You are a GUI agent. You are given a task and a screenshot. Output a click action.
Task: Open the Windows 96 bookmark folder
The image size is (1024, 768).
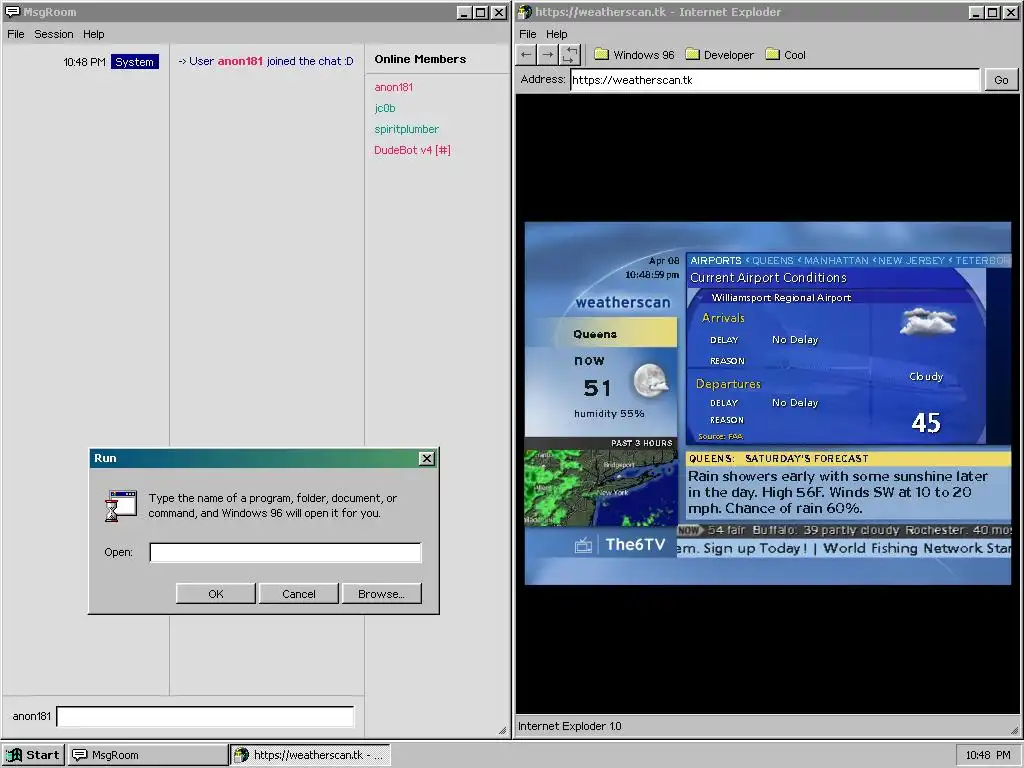(x=634, y=55)
